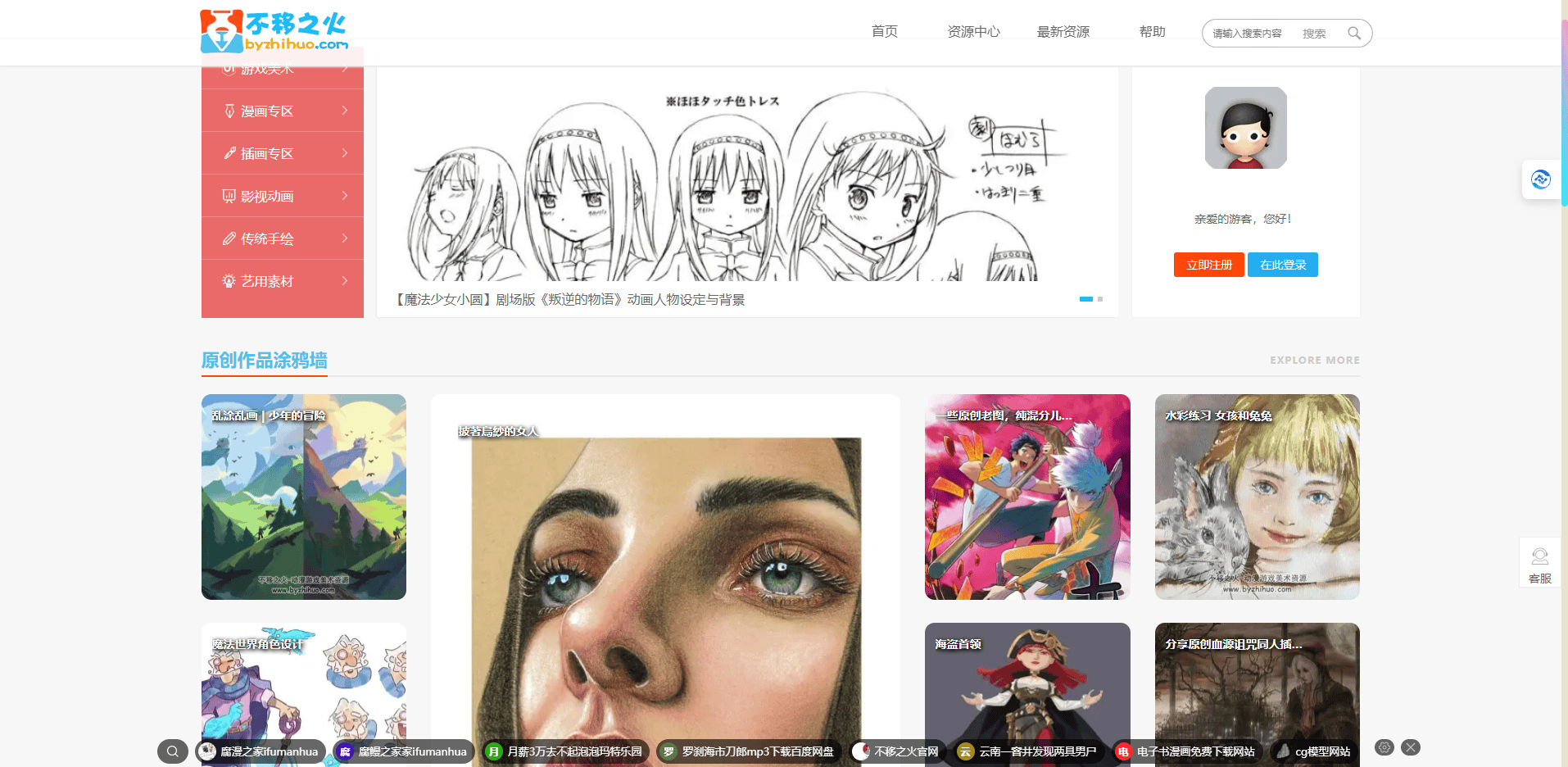
Task: Click the bottom bar search circle icon
Action: point(172,751)
